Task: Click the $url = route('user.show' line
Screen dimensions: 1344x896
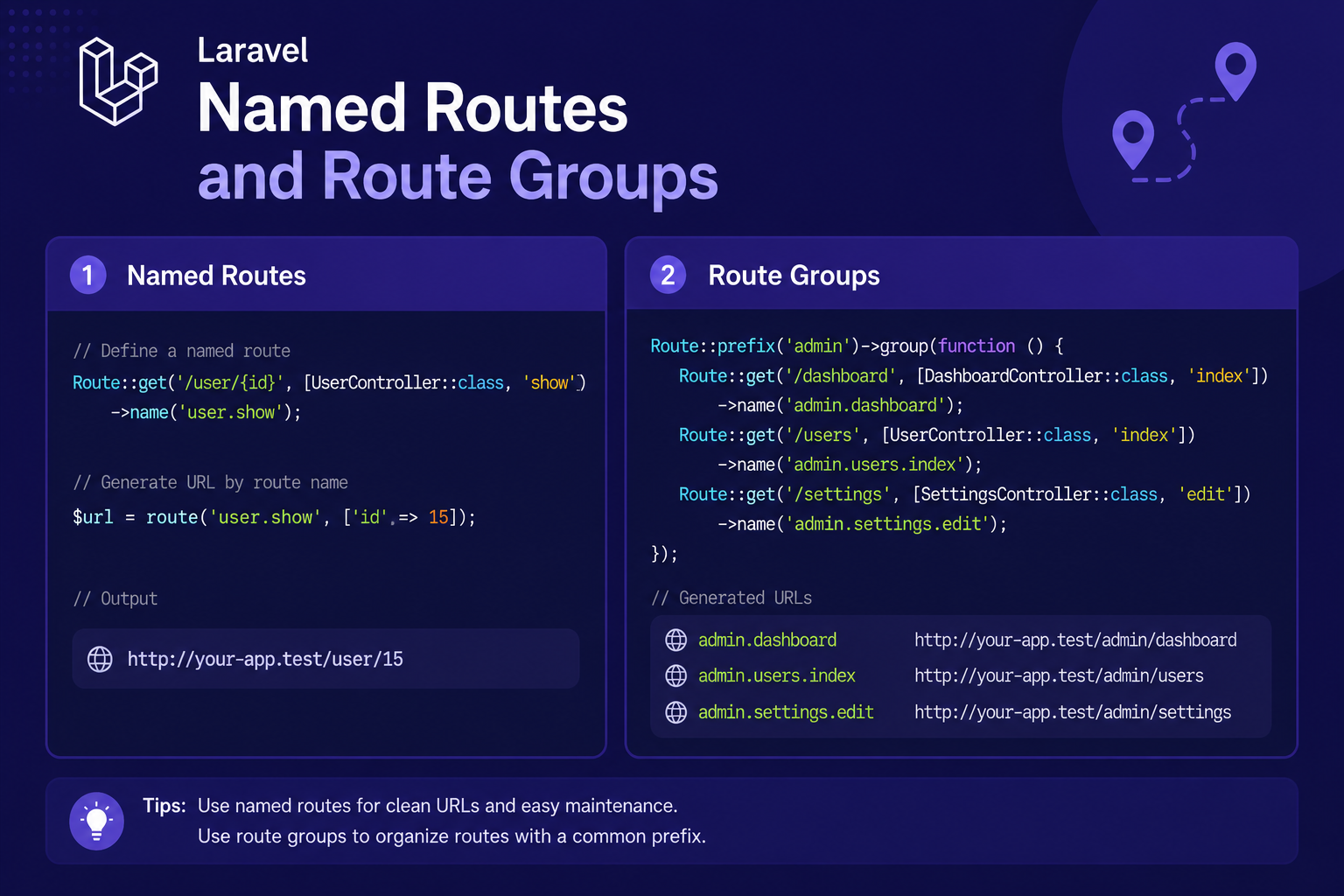Action: tap(274, 517)
